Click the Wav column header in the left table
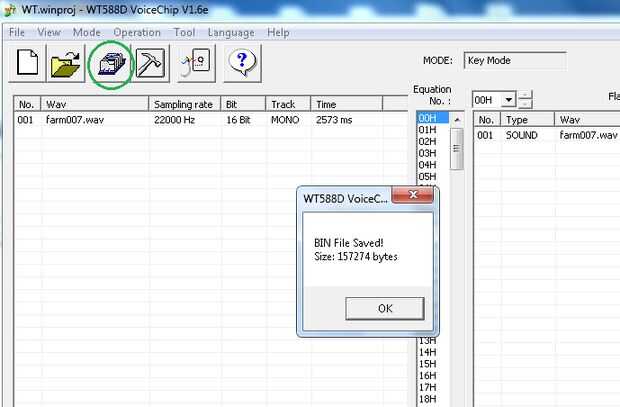 coord(95,104)
